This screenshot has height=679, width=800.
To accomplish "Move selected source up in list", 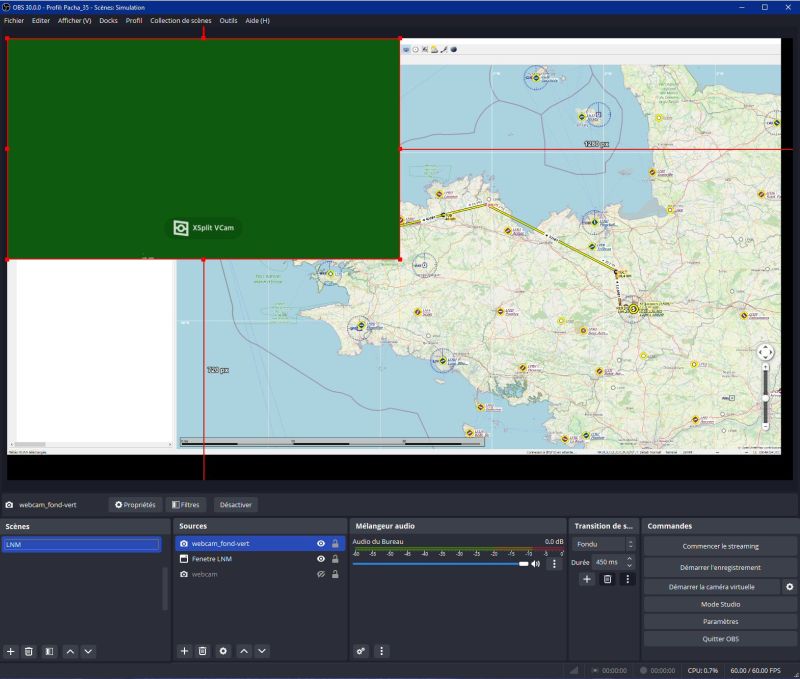I will click(244, 651).
